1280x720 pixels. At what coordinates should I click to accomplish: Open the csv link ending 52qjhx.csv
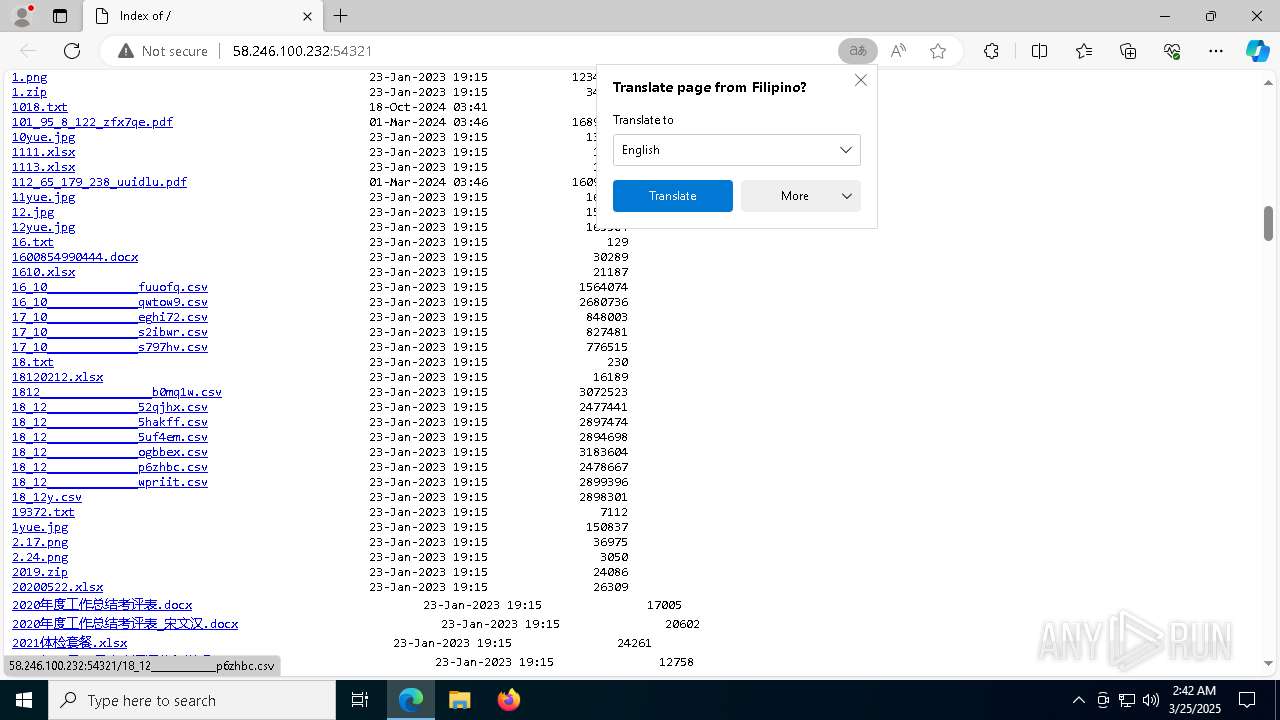[110, 407]
